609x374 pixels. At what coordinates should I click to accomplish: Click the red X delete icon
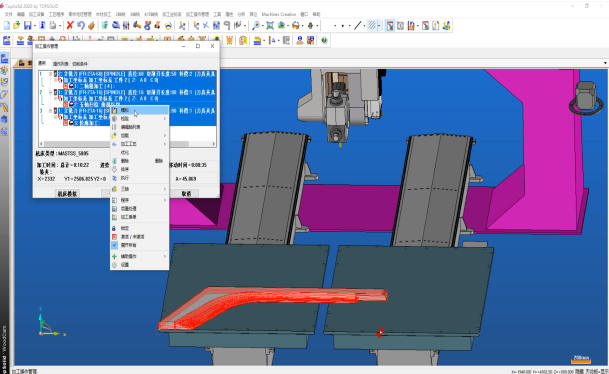70,26
